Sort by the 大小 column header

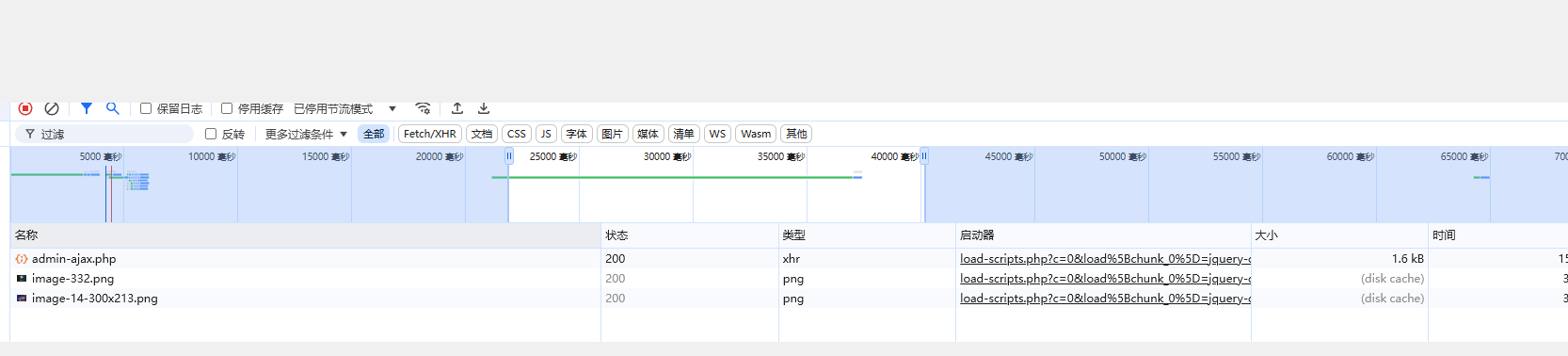click(1339, 235)
